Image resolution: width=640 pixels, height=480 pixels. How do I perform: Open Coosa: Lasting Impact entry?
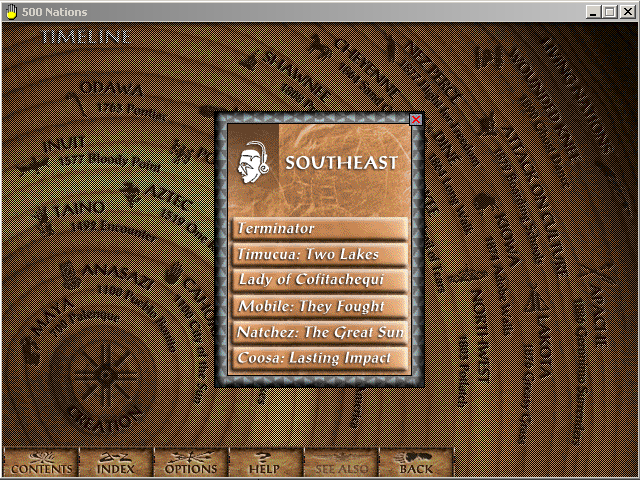point(320,358)
